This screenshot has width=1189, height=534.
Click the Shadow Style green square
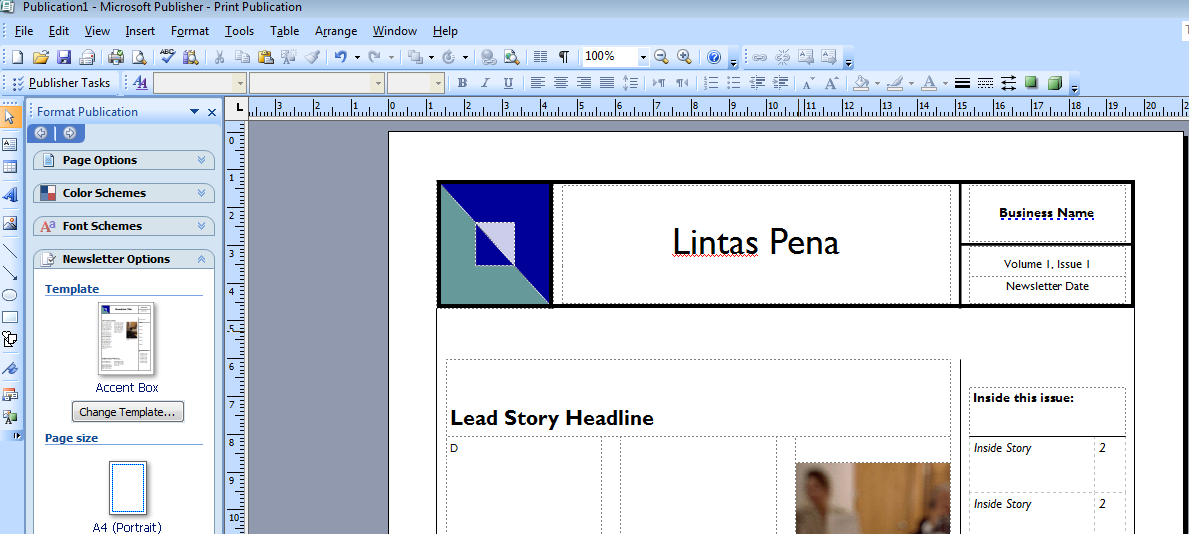pyautogui.click(x=1031, y=83)
